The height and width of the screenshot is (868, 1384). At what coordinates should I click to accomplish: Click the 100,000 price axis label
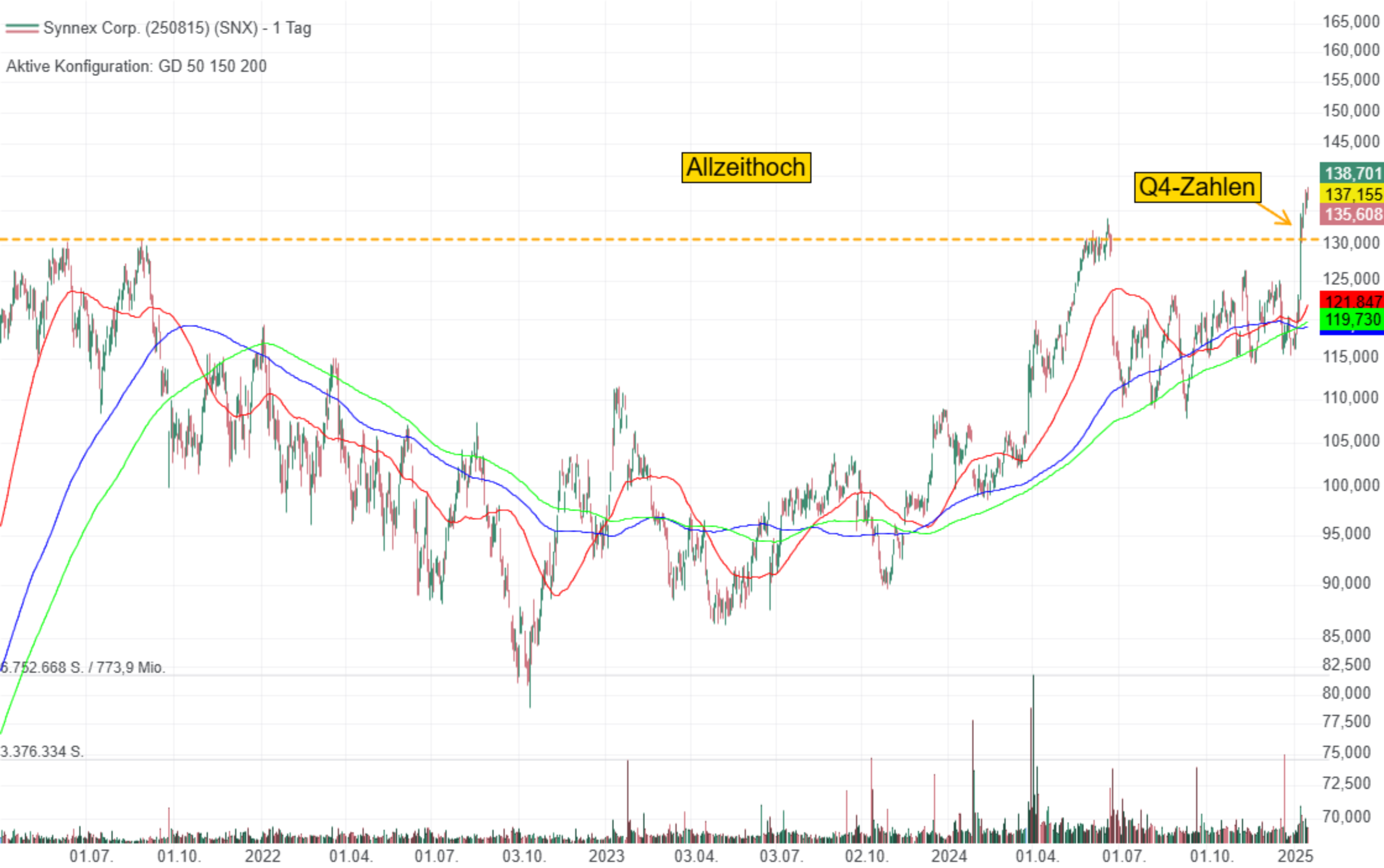[1351, 485]
